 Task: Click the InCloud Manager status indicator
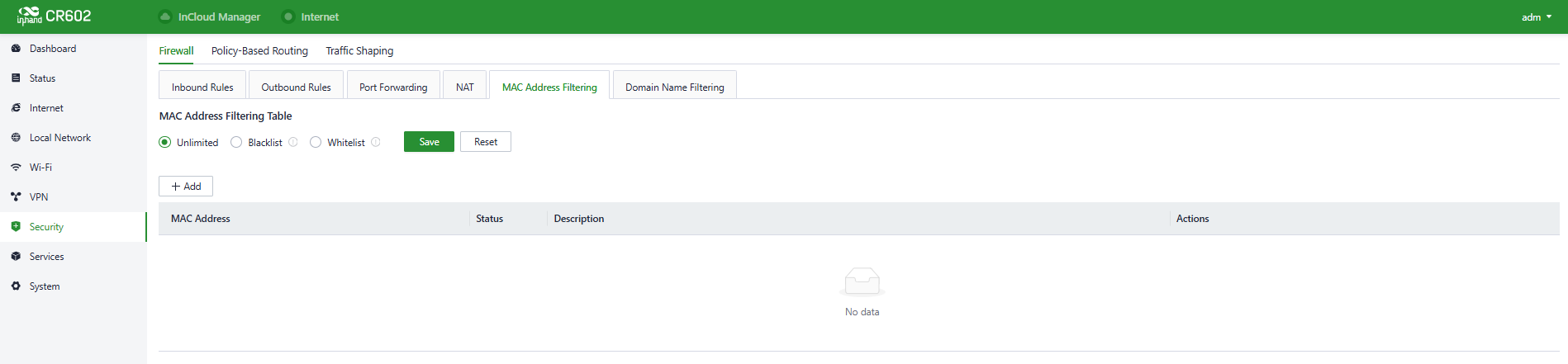click(166, 17)
